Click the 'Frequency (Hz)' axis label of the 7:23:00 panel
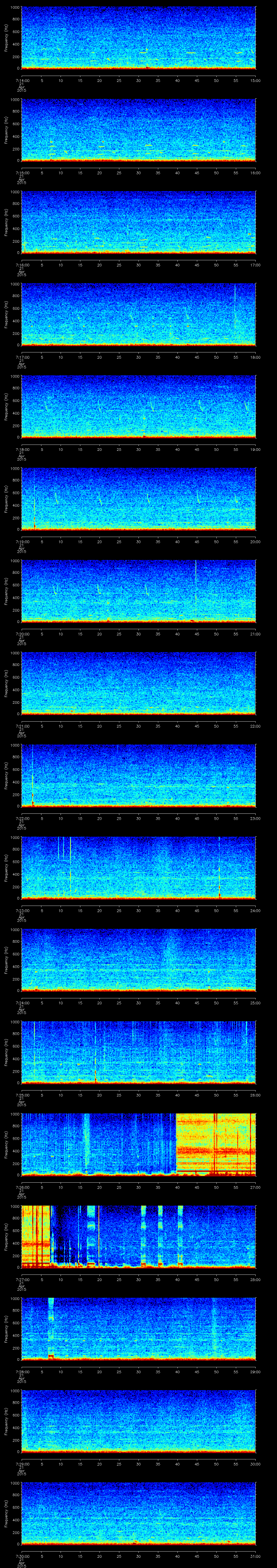 coord(6,868)
